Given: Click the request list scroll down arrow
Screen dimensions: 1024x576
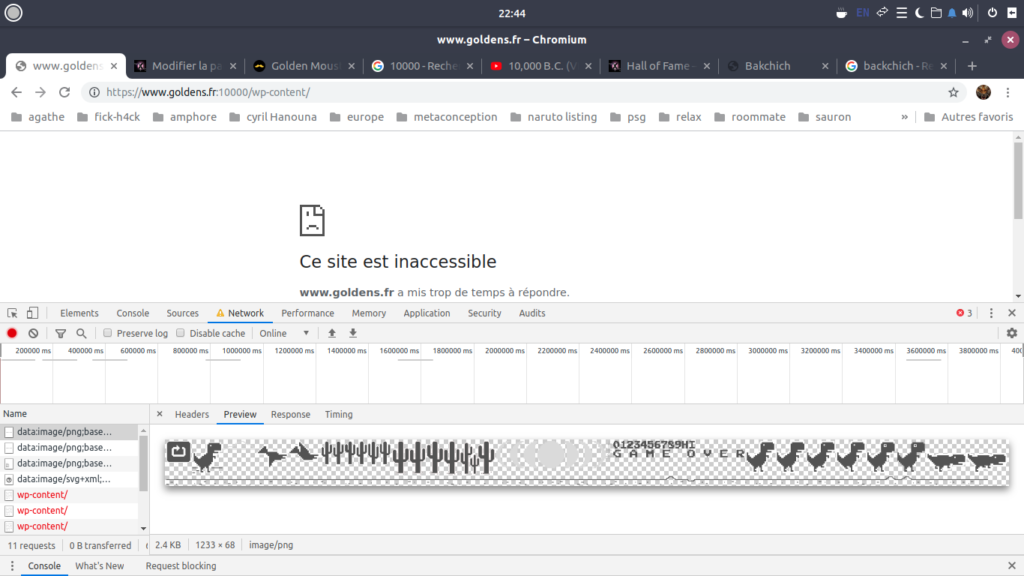Looking at the screenshot, I should (x=144, y=528).
